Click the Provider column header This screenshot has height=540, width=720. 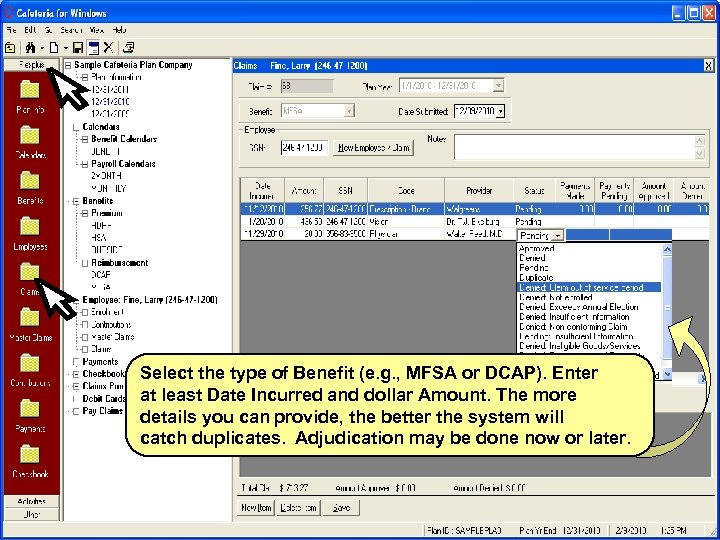(x=479, y=191)
